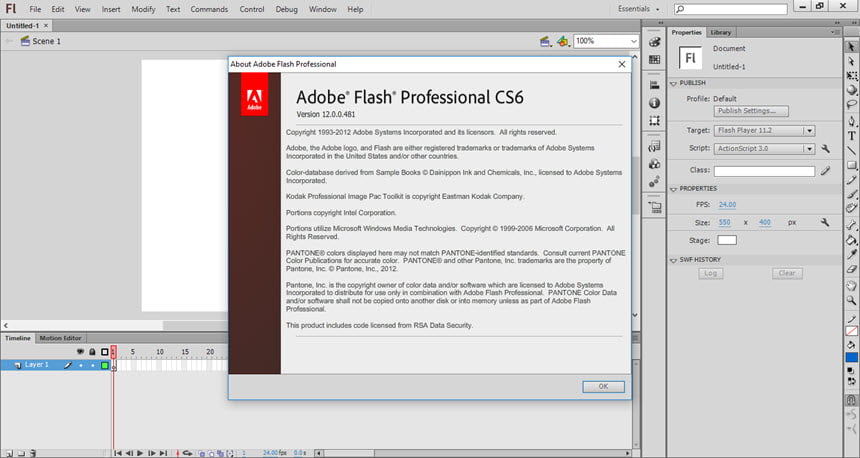This screenshot has width=860, height=458.
Task: Open the collapsed Info panel icon
Action: coord(654,103)
